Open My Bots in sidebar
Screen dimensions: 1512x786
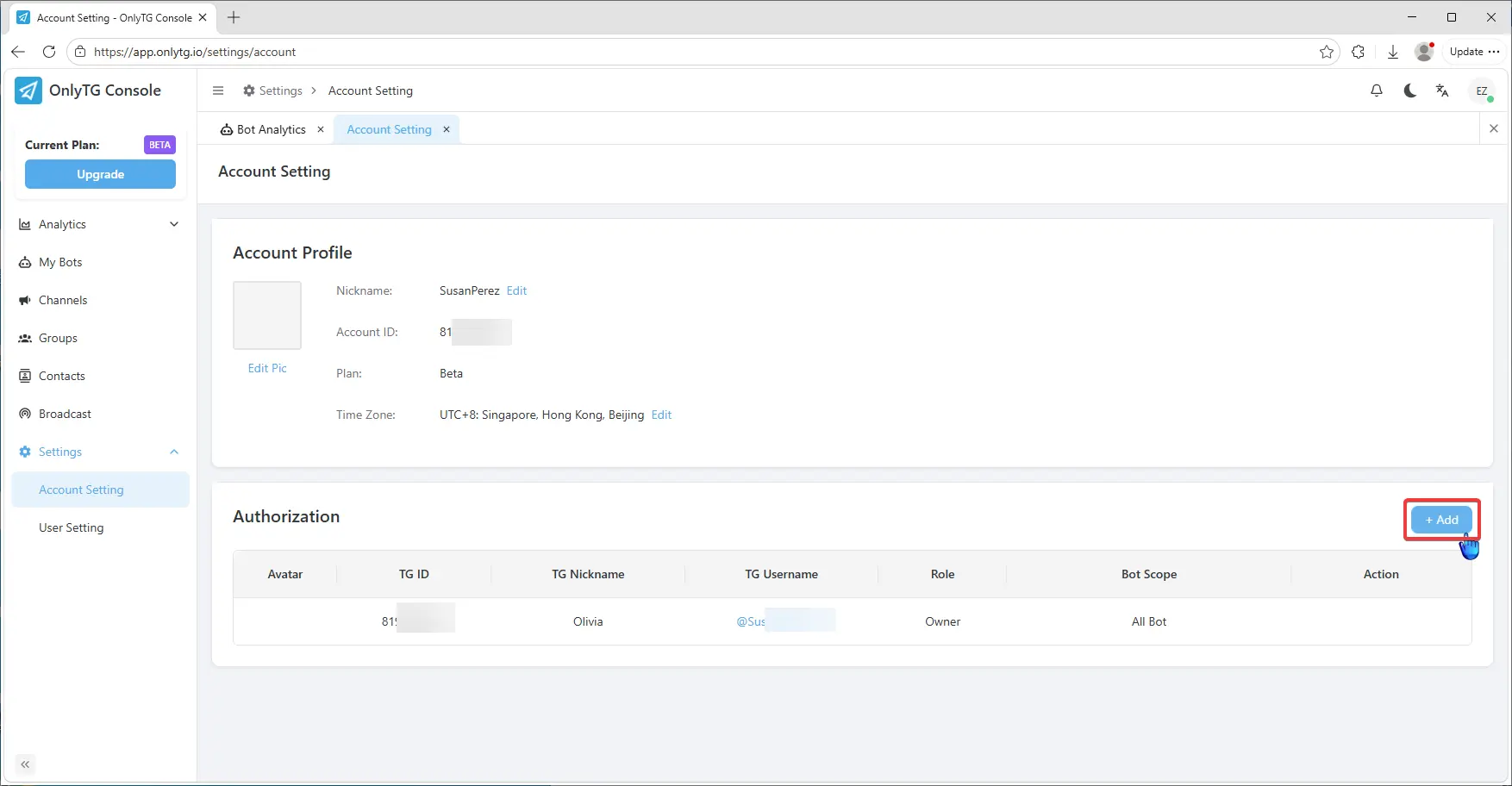pyautogui.click(x=60, y=262)
